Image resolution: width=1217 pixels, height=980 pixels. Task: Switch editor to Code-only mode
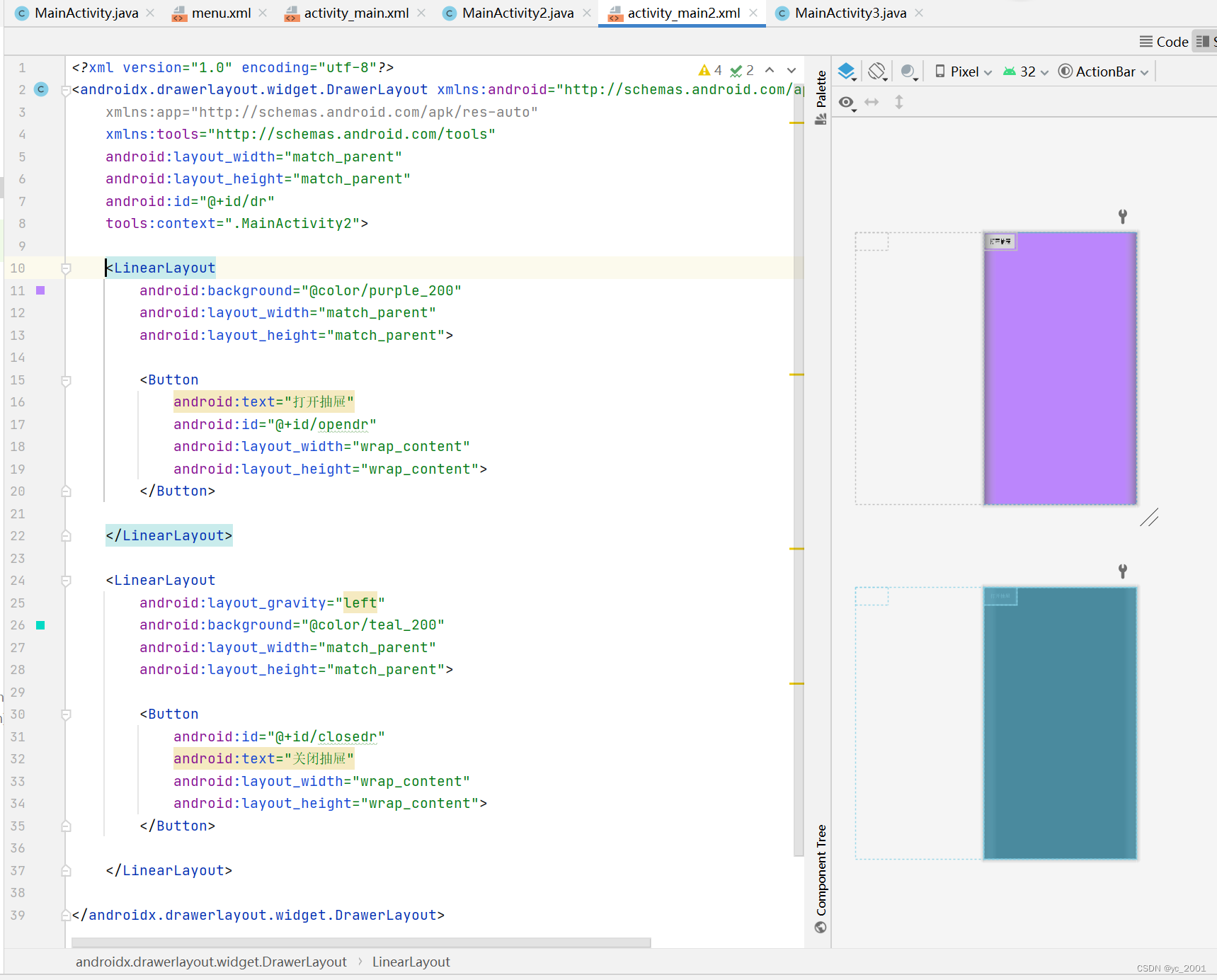click(1163, 41)
